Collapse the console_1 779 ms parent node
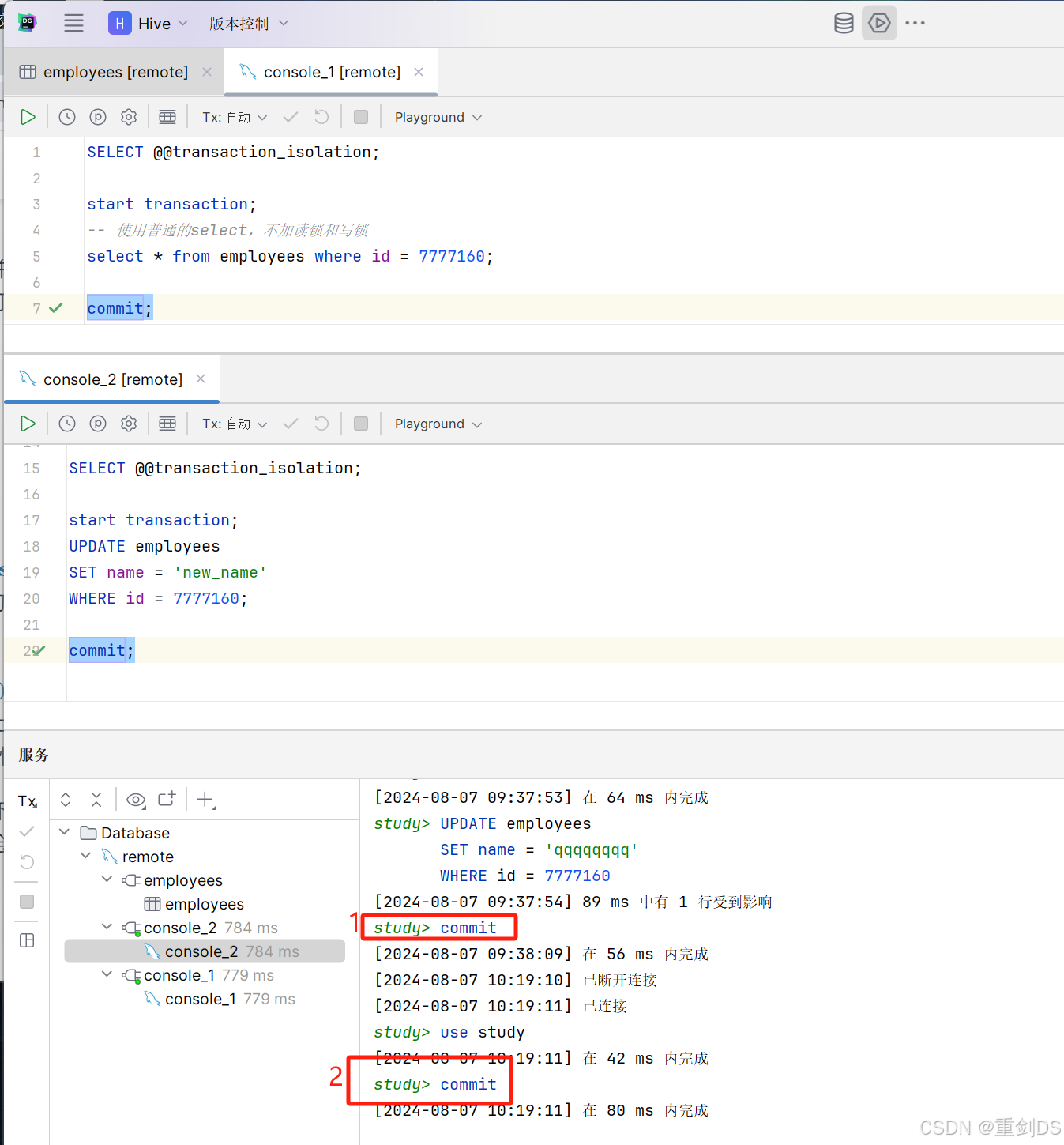Image resolution: width=1064 pixels, height=1145 pixels. point(107,974)
